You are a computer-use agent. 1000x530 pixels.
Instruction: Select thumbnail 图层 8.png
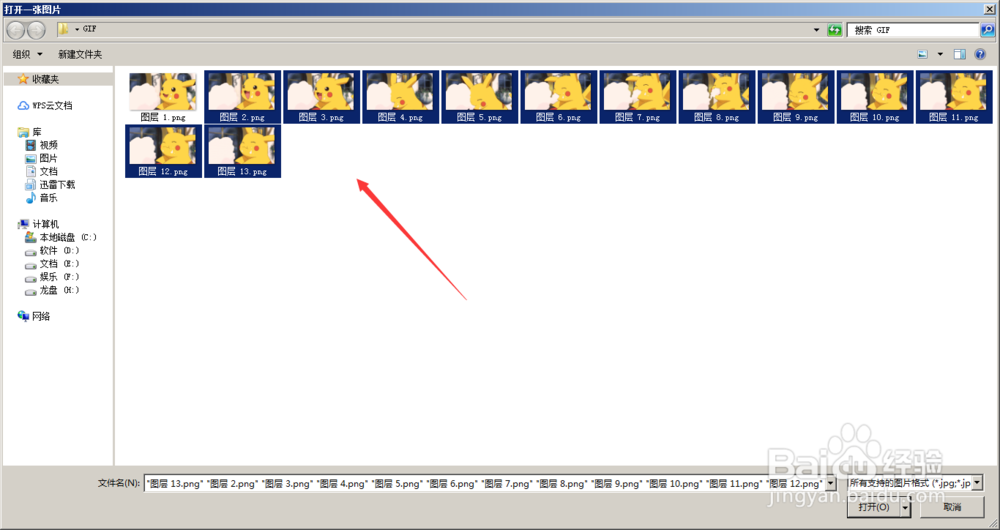[717, 97]
